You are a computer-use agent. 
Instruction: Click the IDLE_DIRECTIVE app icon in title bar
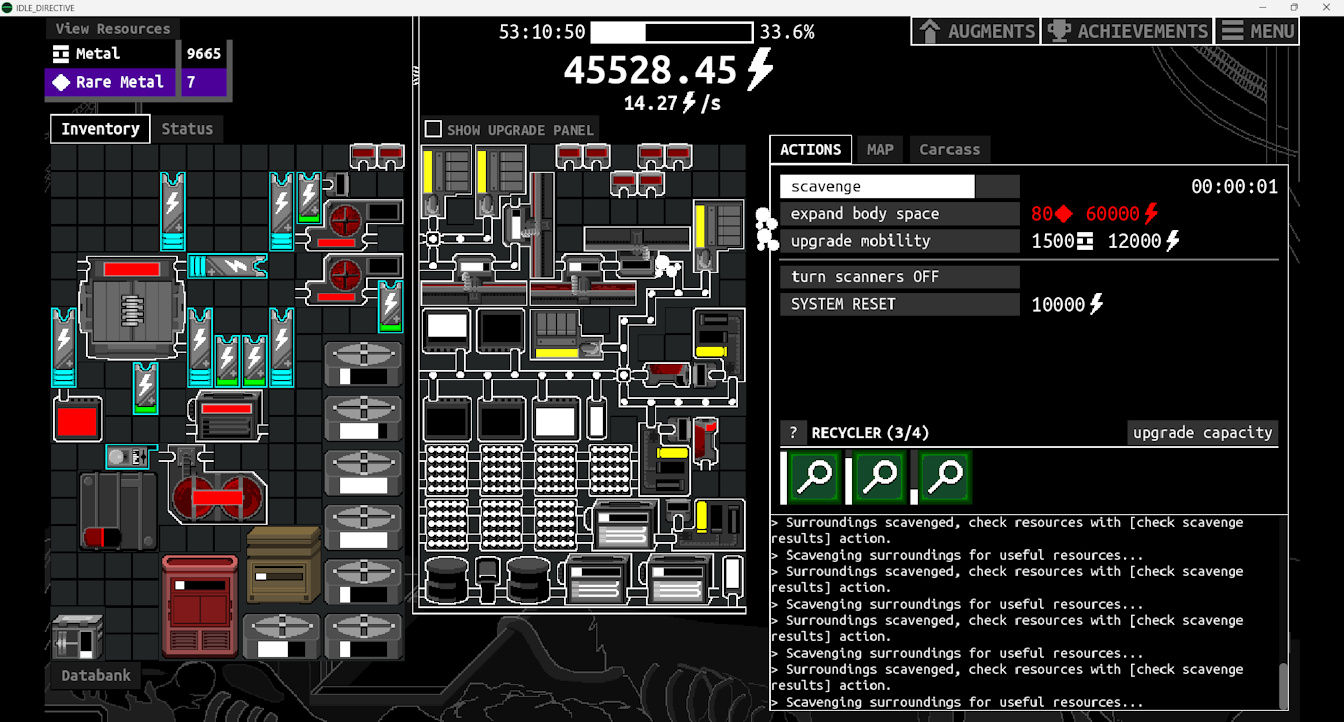[x=8, y=8]
